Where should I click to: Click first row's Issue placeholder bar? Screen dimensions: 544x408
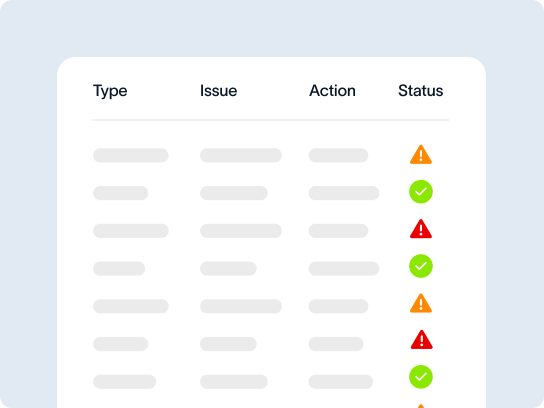[241, 155]
